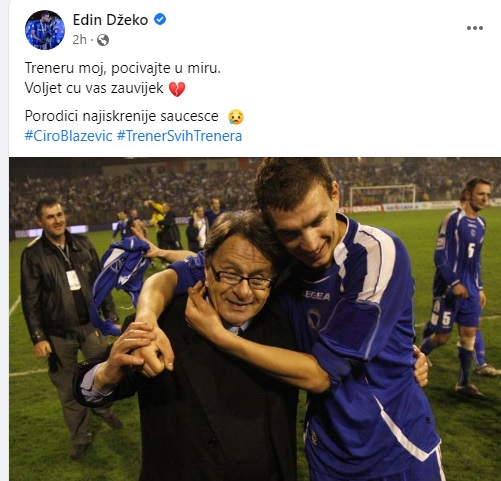Screen dimensions: 501x481
Task: Open Edin Džeko's circular profile picture
Action: click(45, 30)
